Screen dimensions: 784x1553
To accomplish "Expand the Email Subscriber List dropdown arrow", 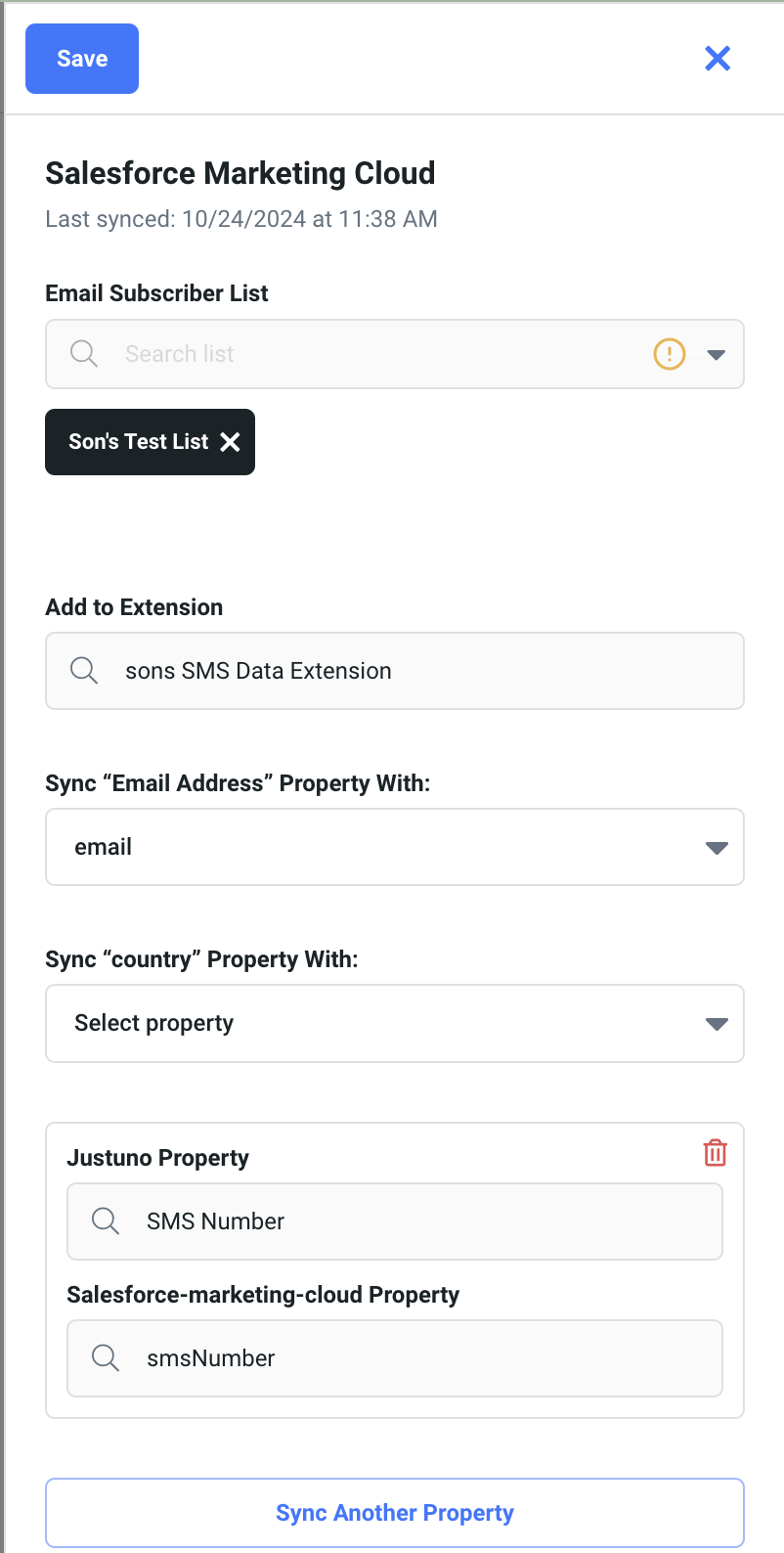I will pos(717,354).
